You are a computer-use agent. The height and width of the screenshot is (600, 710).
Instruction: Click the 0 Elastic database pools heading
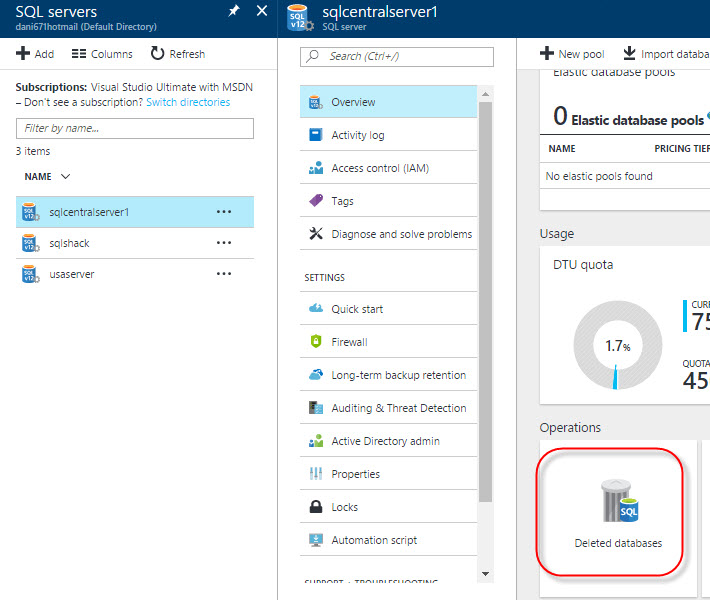(x=628, y=116)
